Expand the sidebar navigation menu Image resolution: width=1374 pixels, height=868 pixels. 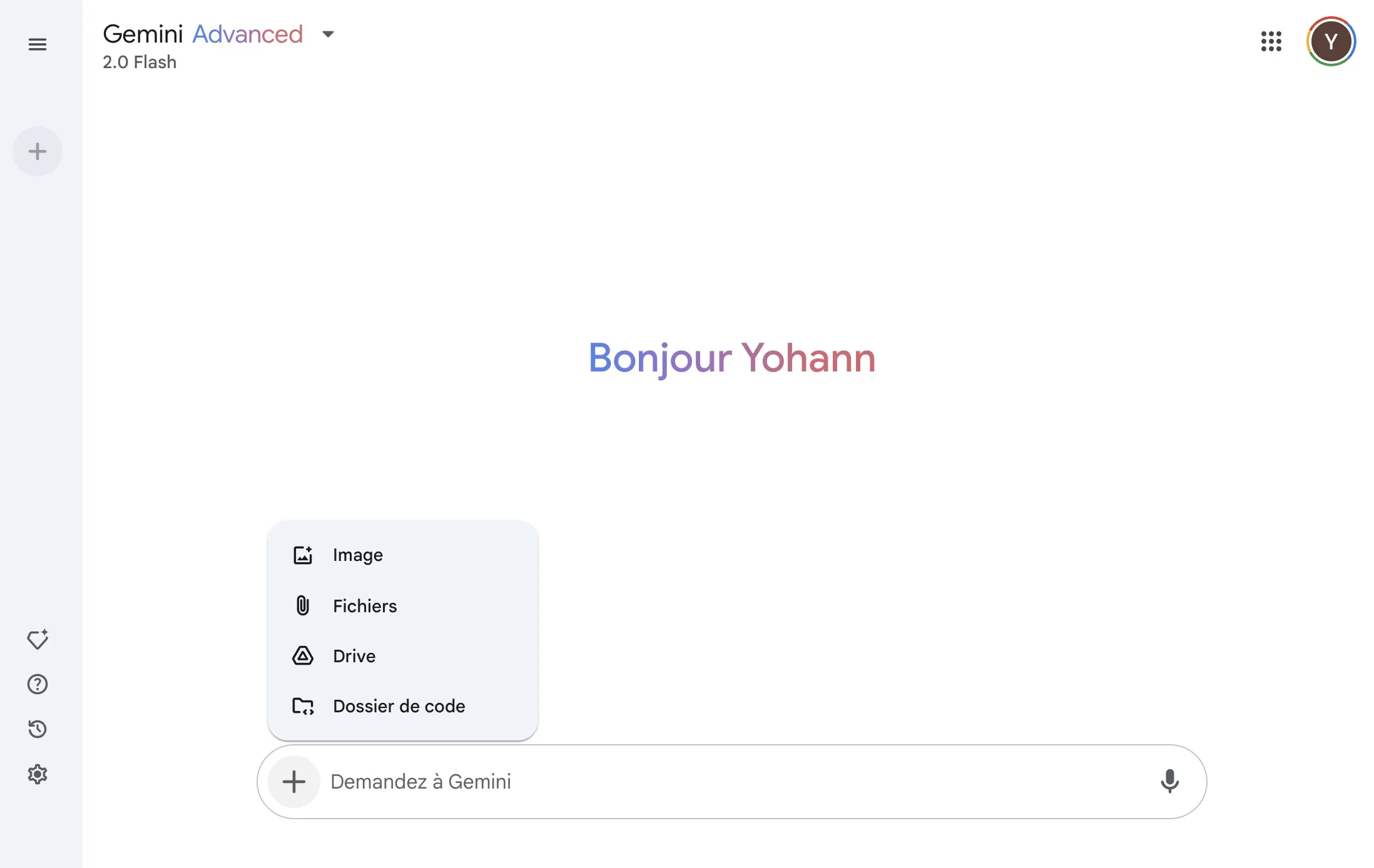click(x=37, y=43)
